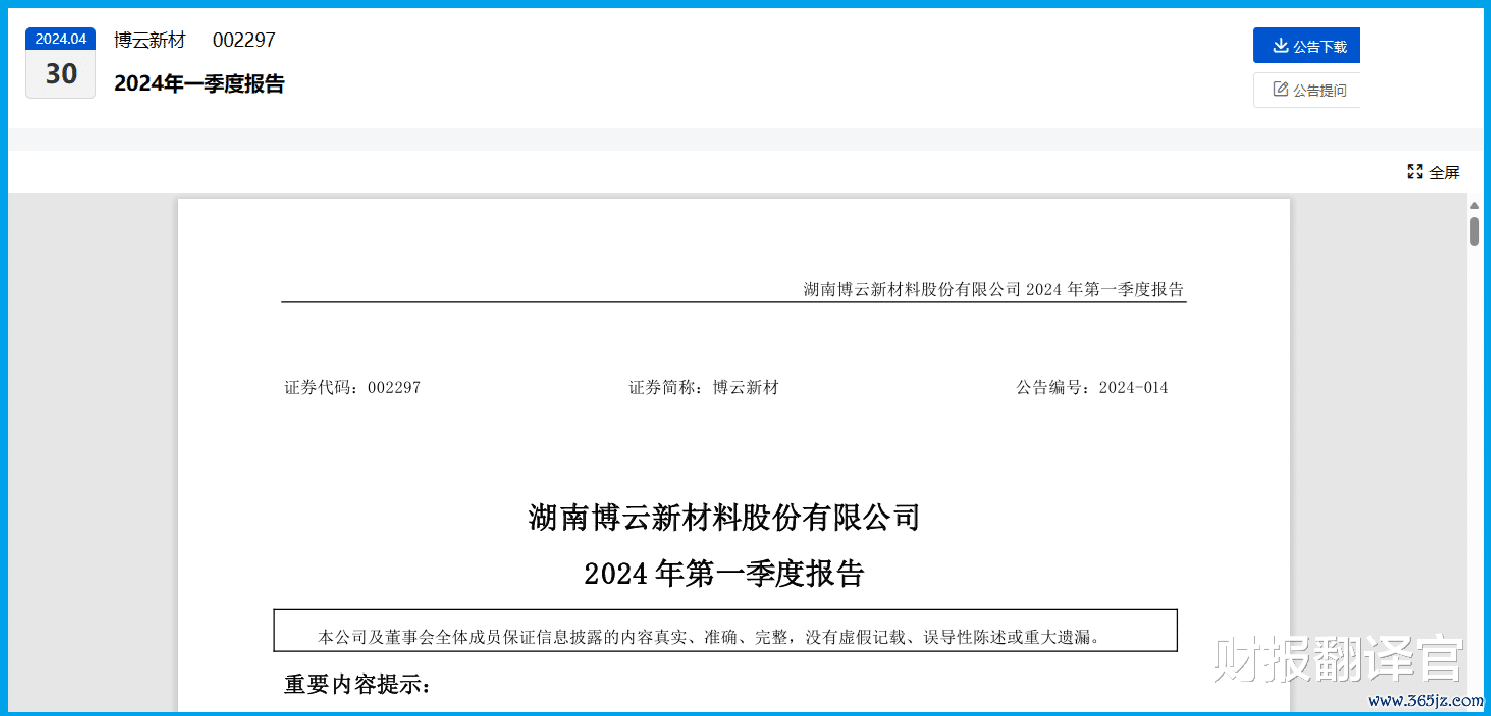Screen dimensions: 1491x716
Task: Click the 2024.04 30 date badge
Action: click(x=61, y=63)
